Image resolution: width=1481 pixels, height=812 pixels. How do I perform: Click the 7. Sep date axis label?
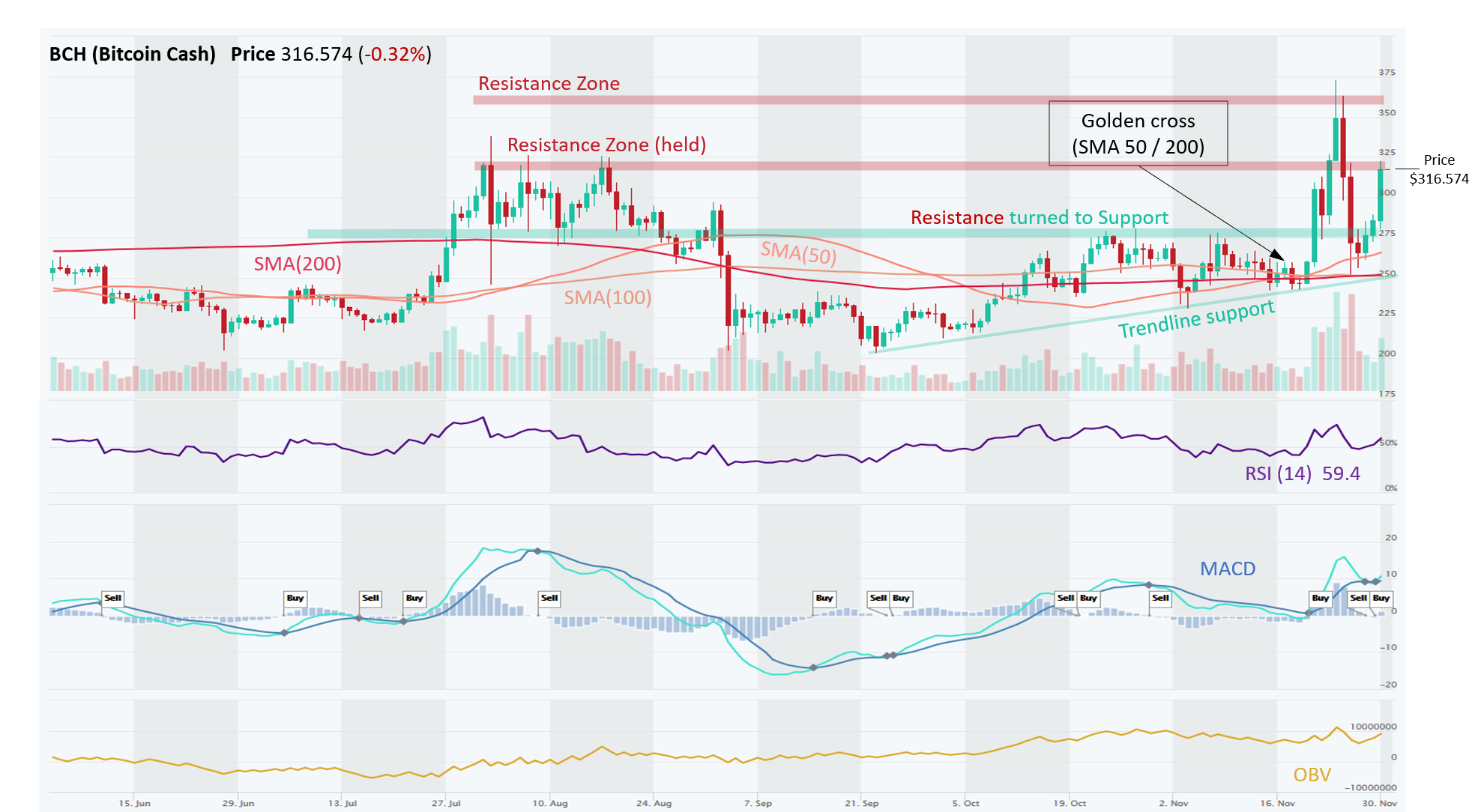758,803
